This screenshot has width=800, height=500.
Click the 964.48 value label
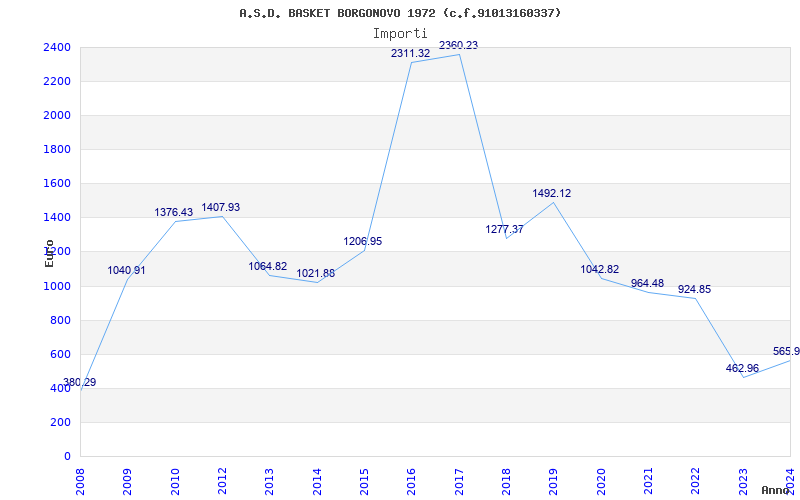(x=647, y=283)
